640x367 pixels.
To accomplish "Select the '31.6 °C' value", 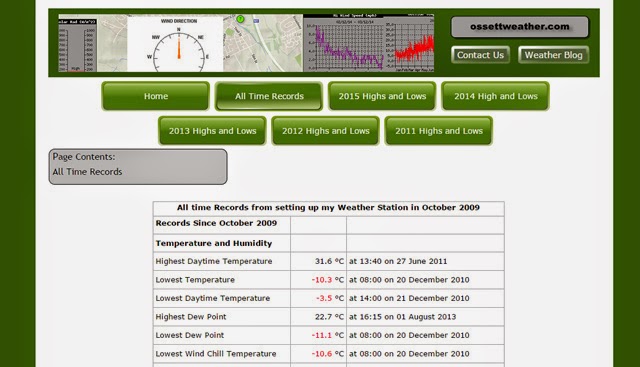I will point(329,261).
